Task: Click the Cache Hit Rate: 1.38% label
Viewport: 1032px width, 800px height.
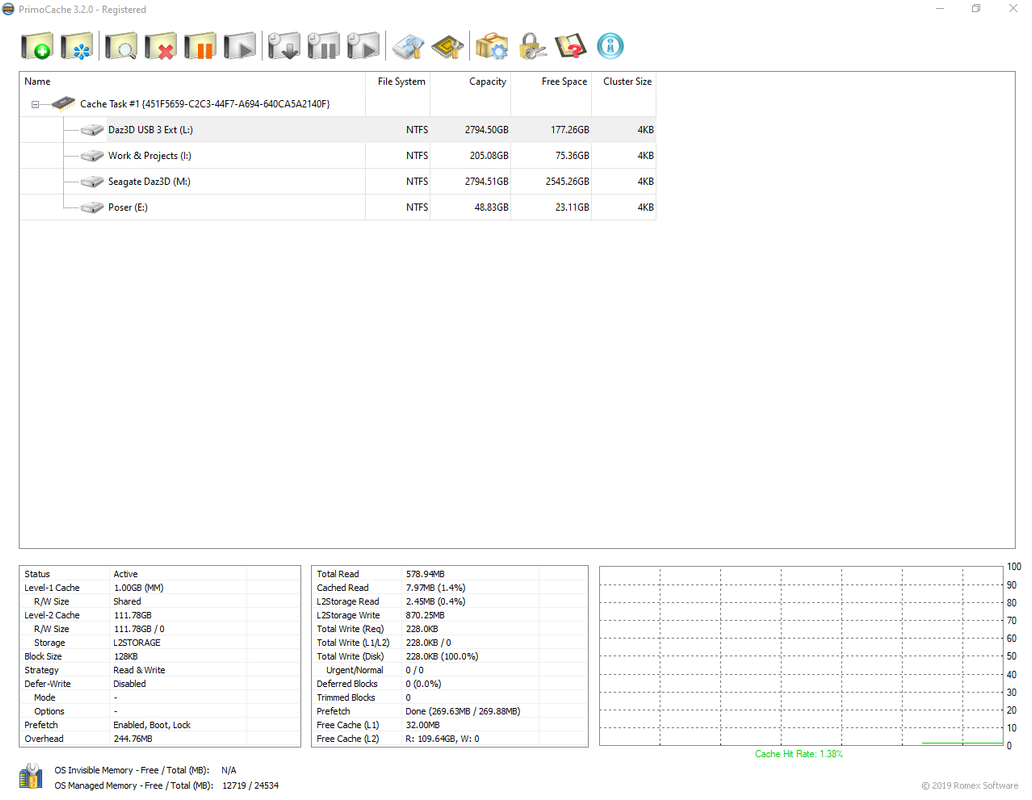Action: (x=798, y=754)
